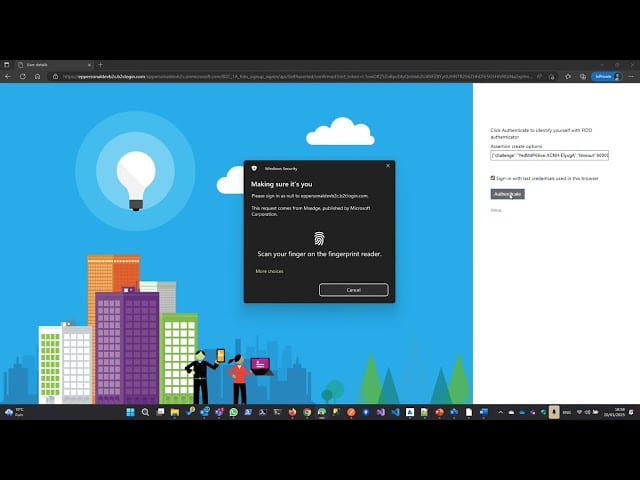The height and width of the screenshot is (480, 640).
Task: Open notification center icon
Action: tap(631, 412)
